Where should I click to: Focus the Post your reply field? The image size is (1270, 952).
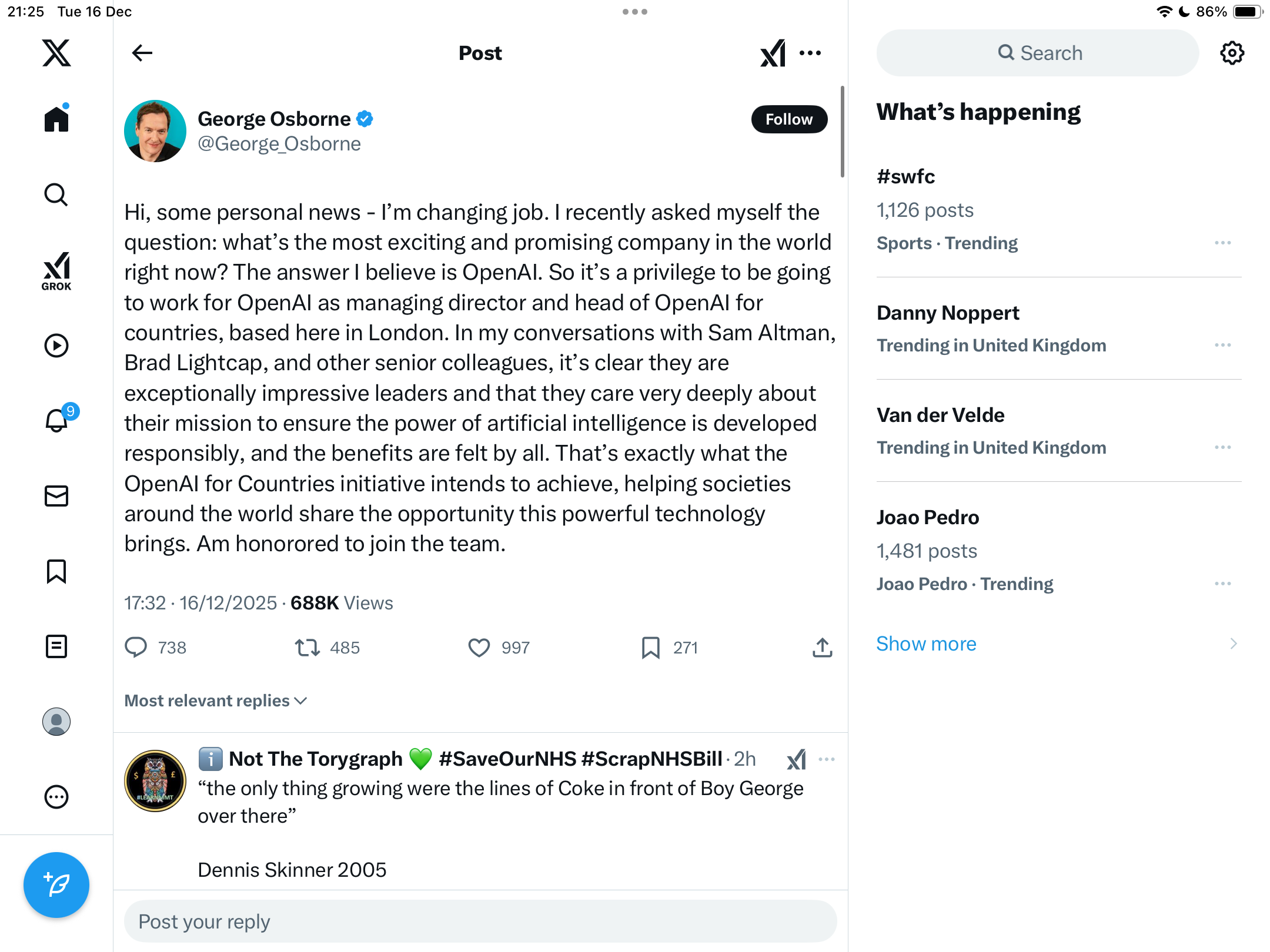[x=480, y=921]
